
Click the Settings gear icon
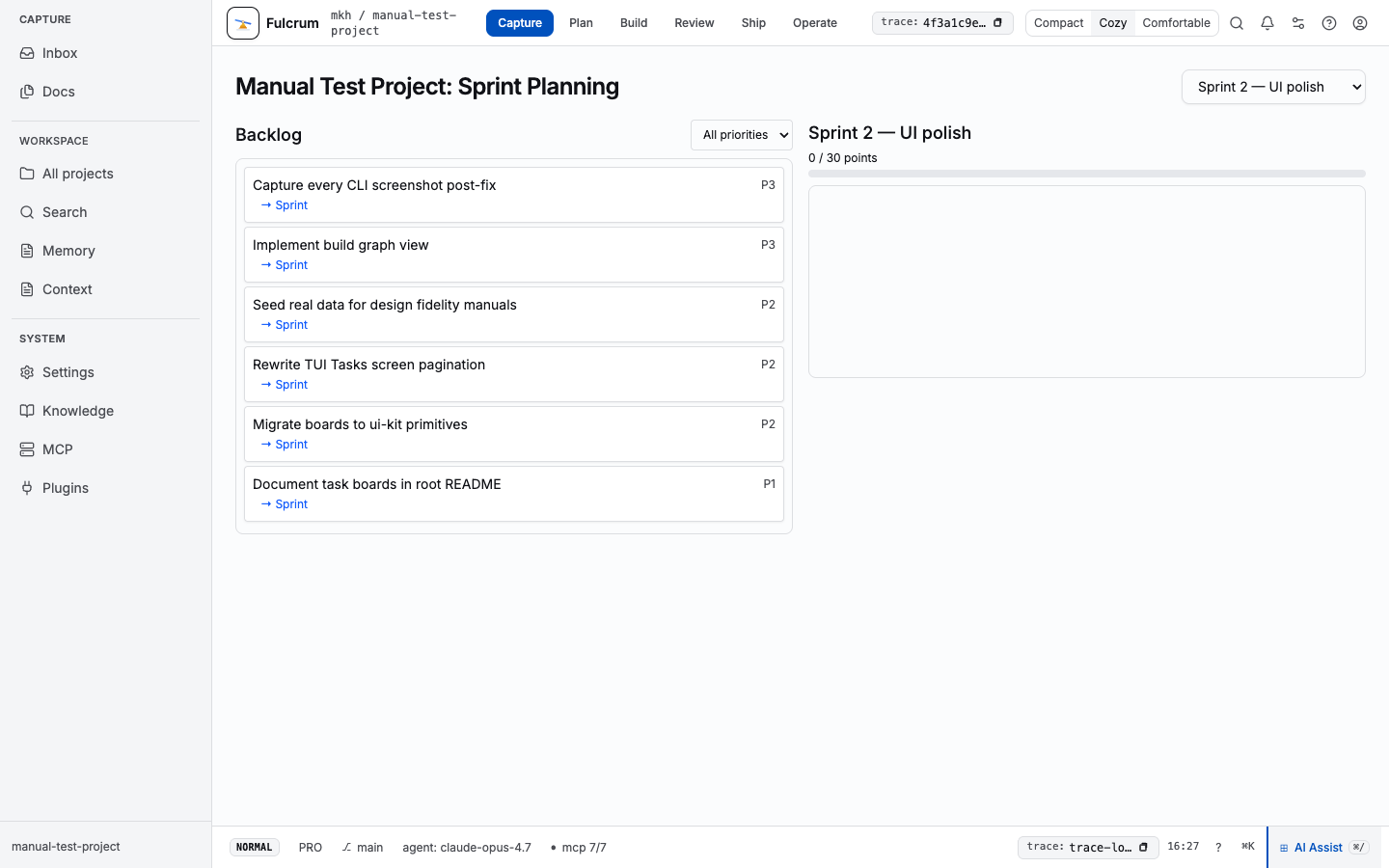[27, 372]
